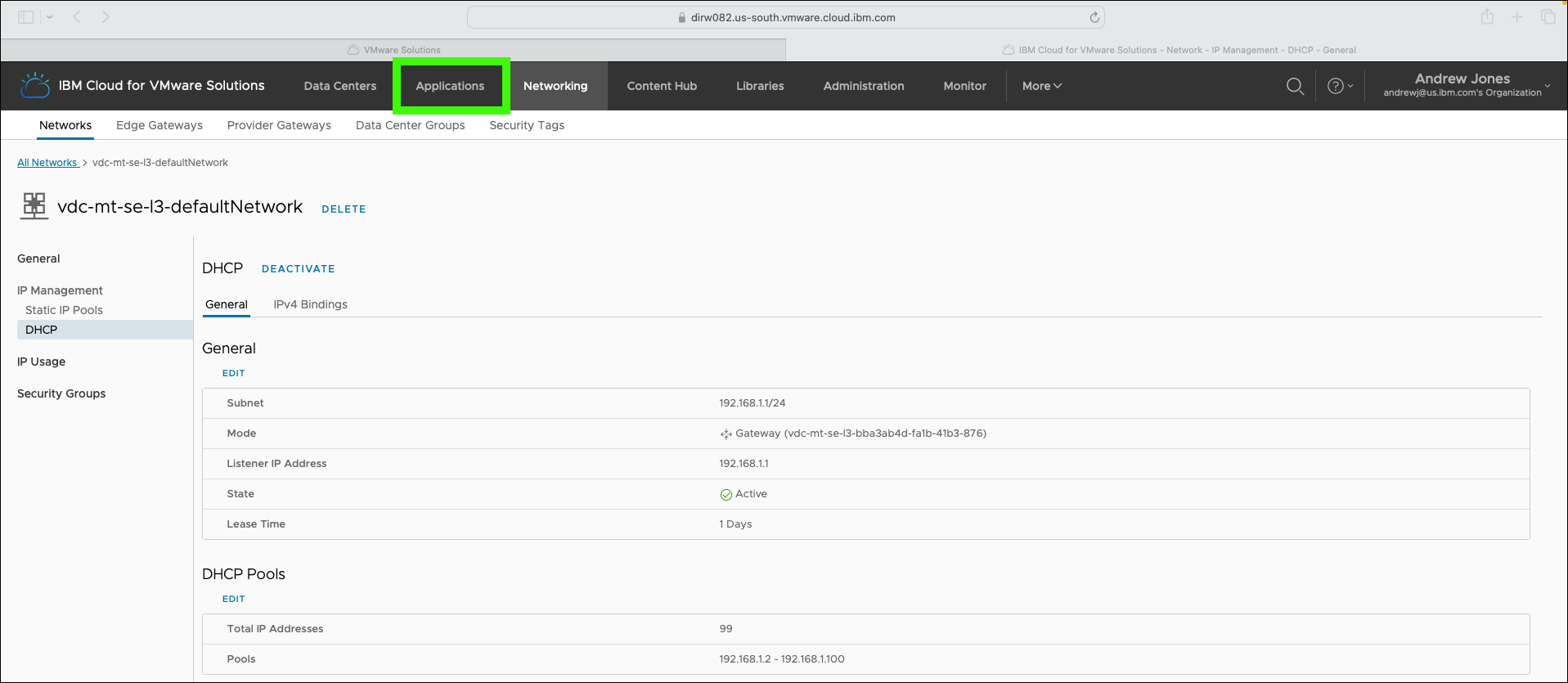This screenshot has width=1568, height=683.
Task: Select DHCP in the left sidebar
Action: click(105, 330)
